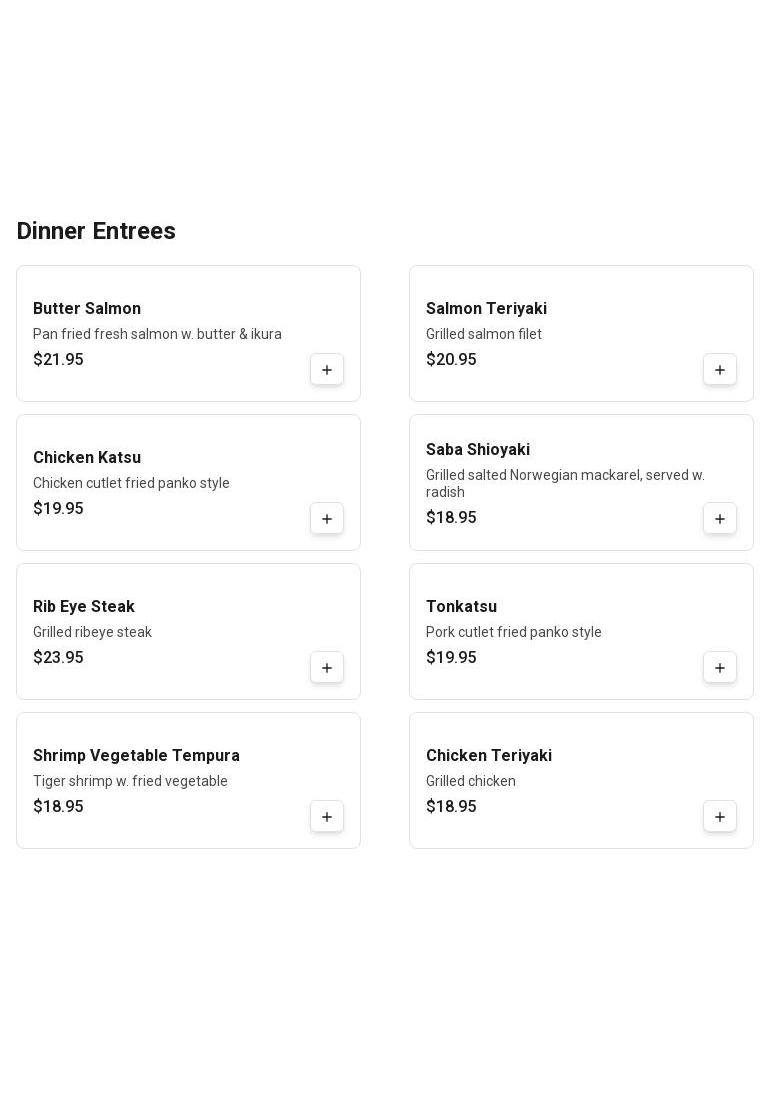Image resolution: width=770 pixels, height=1103 pixels.
Task: Click the Chicken Katsu title text
Action: (x=87, y=458)
